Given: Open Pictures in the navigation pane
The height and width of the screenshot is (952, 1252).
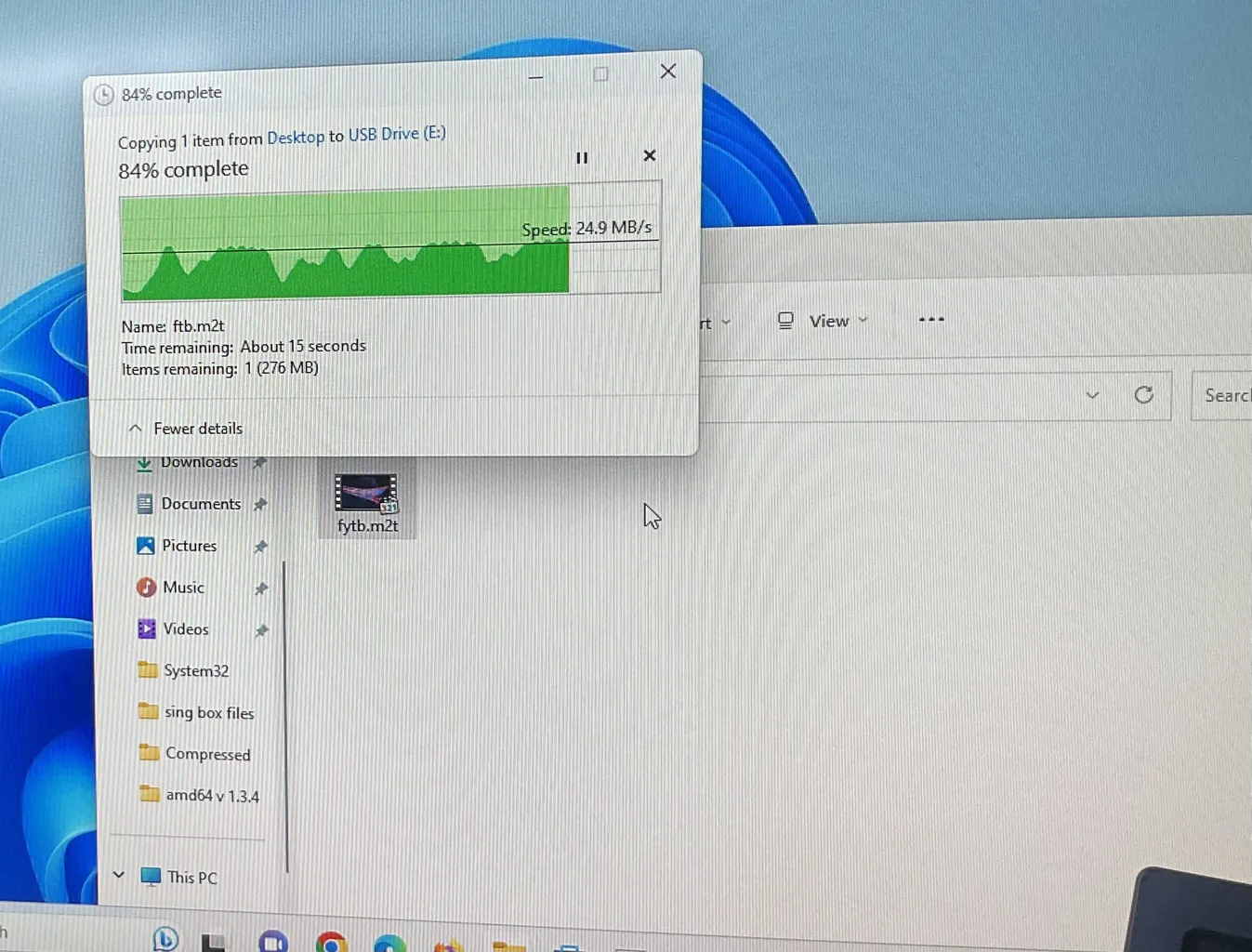Looking at the screenshot, I should pyautogui.click(x=189, y=546).
